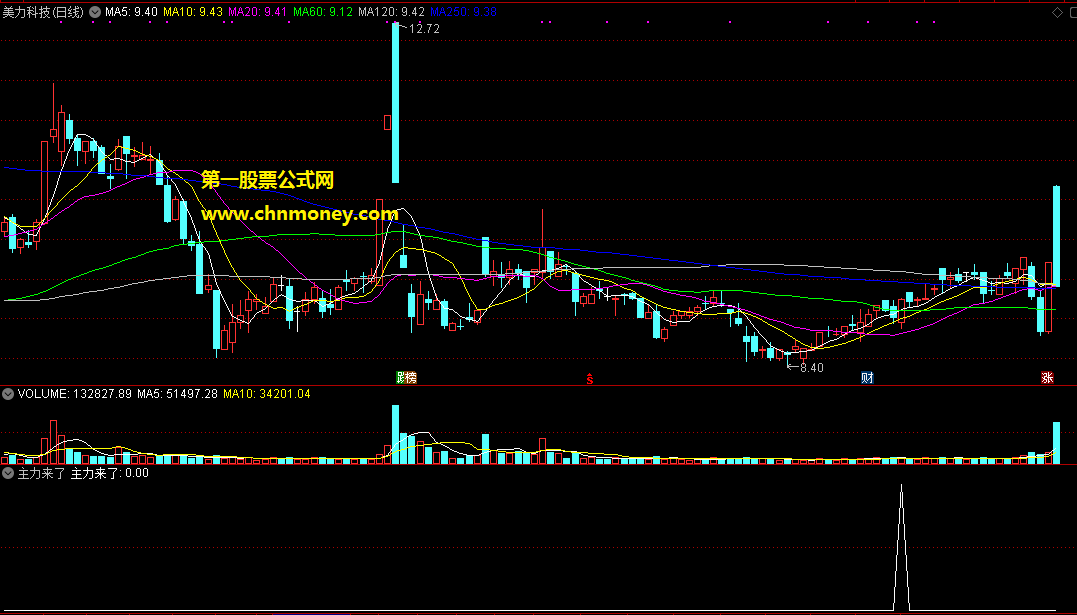Expand the VOLUME indicator panel menu
This screenshot has height=615, width=1077.
[x=8, y=394]
